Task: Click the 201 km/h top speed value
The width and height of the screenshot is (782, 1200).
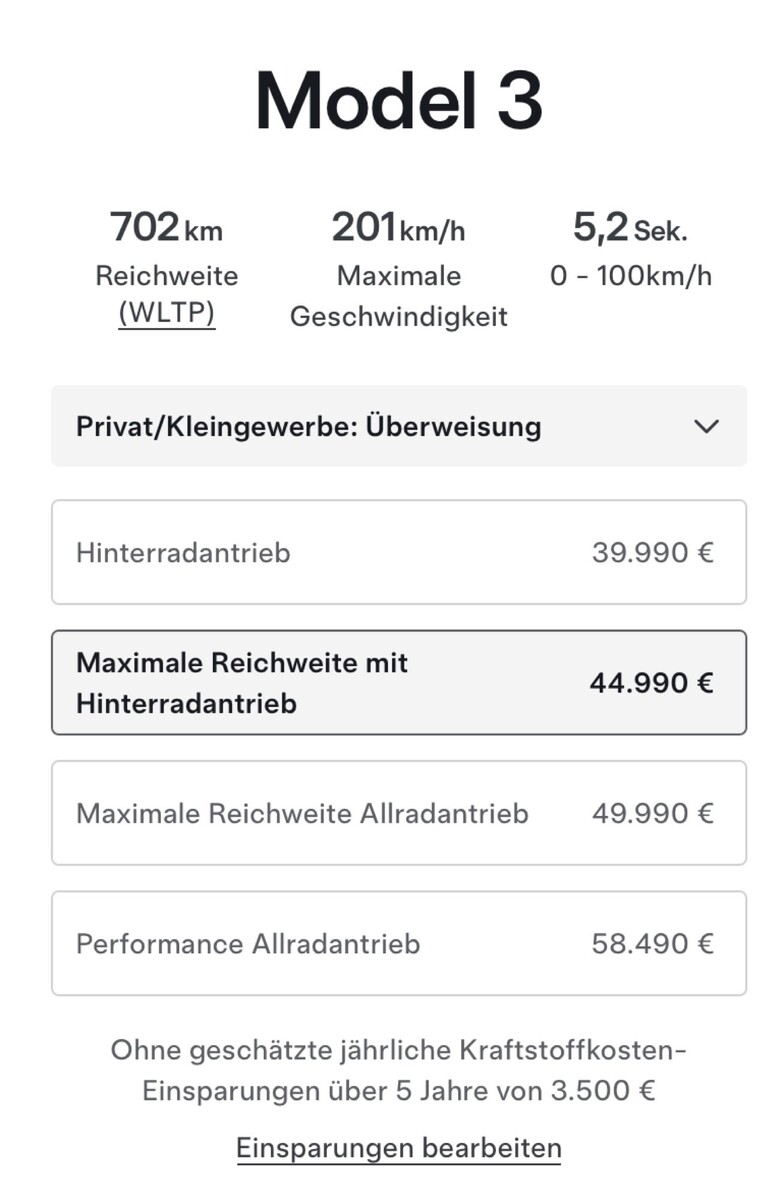Action: [398, 228]
